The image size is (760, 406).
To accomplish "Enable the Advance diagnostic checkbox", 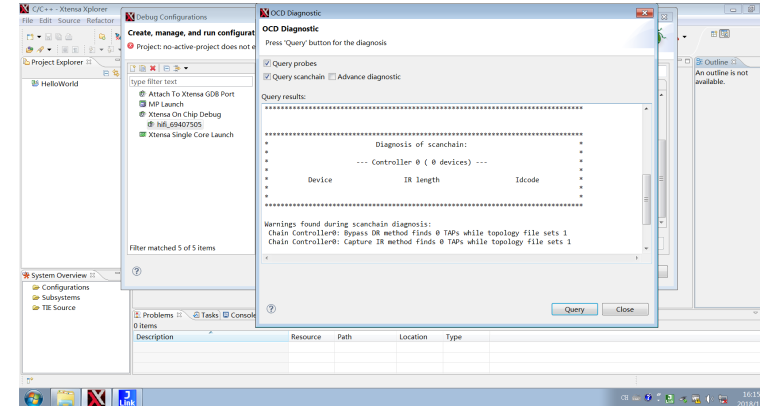I will tap(332, 77).
